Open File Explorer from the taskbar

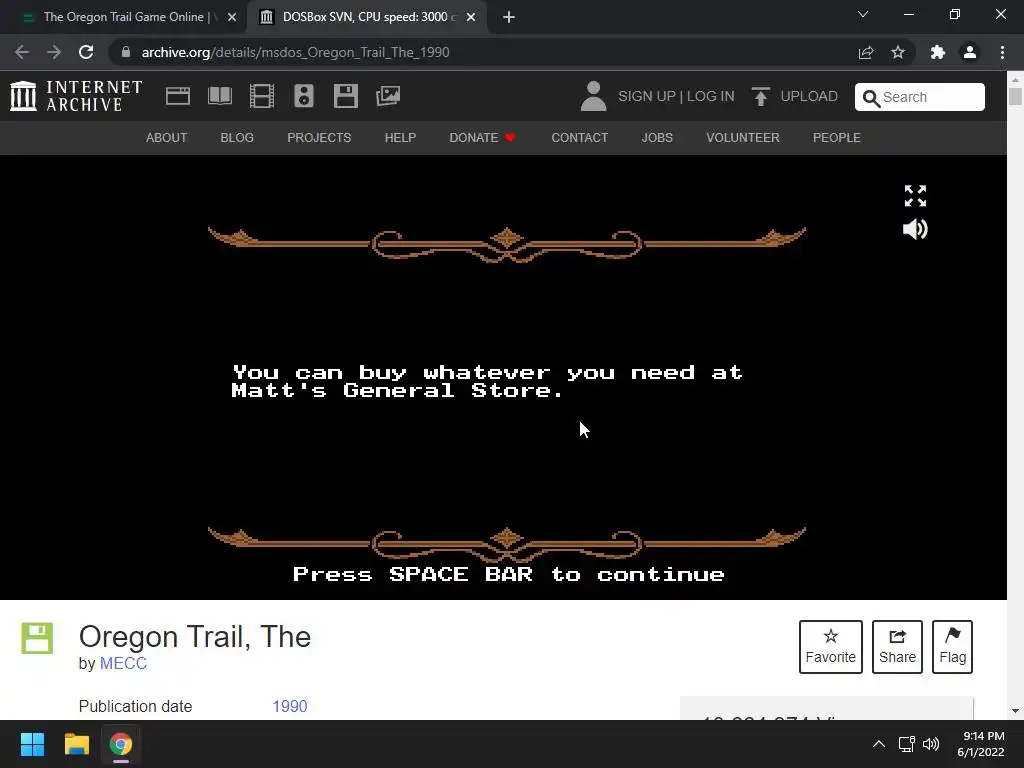point(76,744)
